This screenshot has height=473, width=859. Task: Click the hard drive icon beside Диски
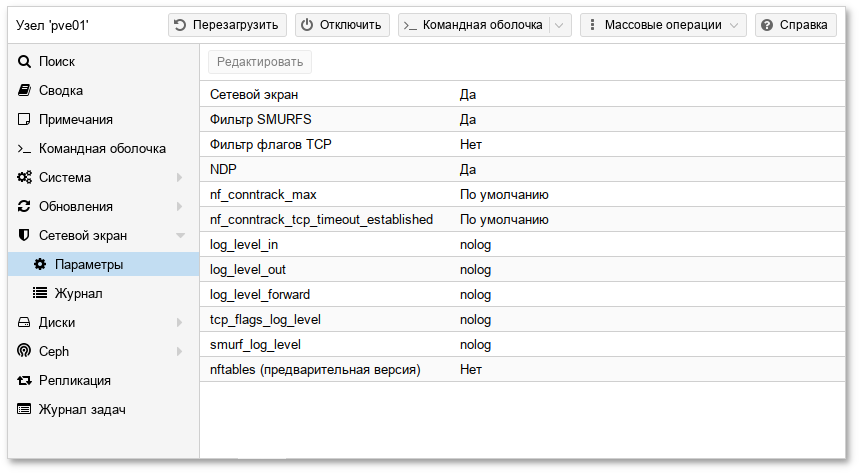[x=24, y=323]
